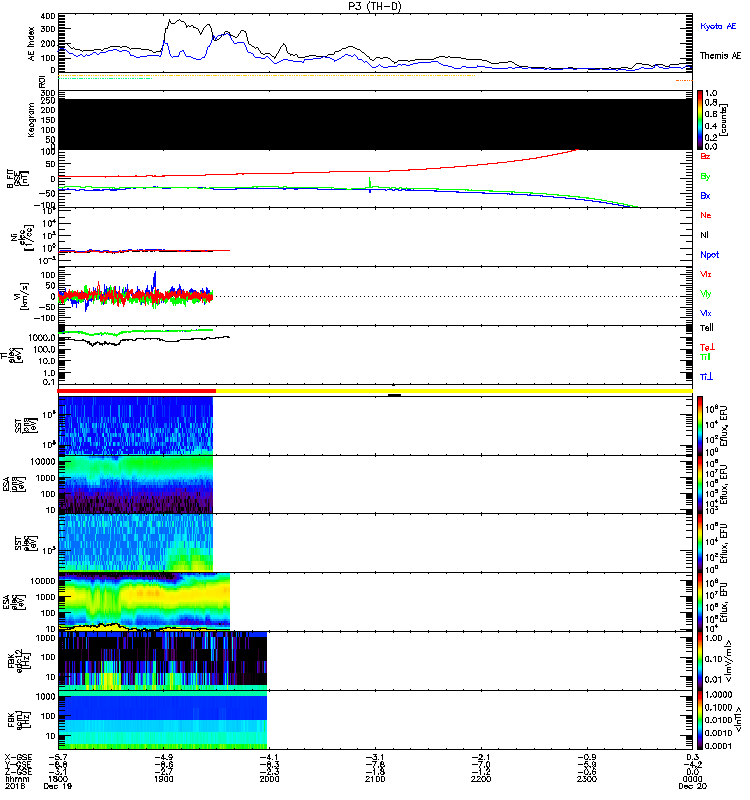Click the 2000 time tick label
Image resolution: width=750 pixels, height=800 pixels.
(x=269, y=779)
